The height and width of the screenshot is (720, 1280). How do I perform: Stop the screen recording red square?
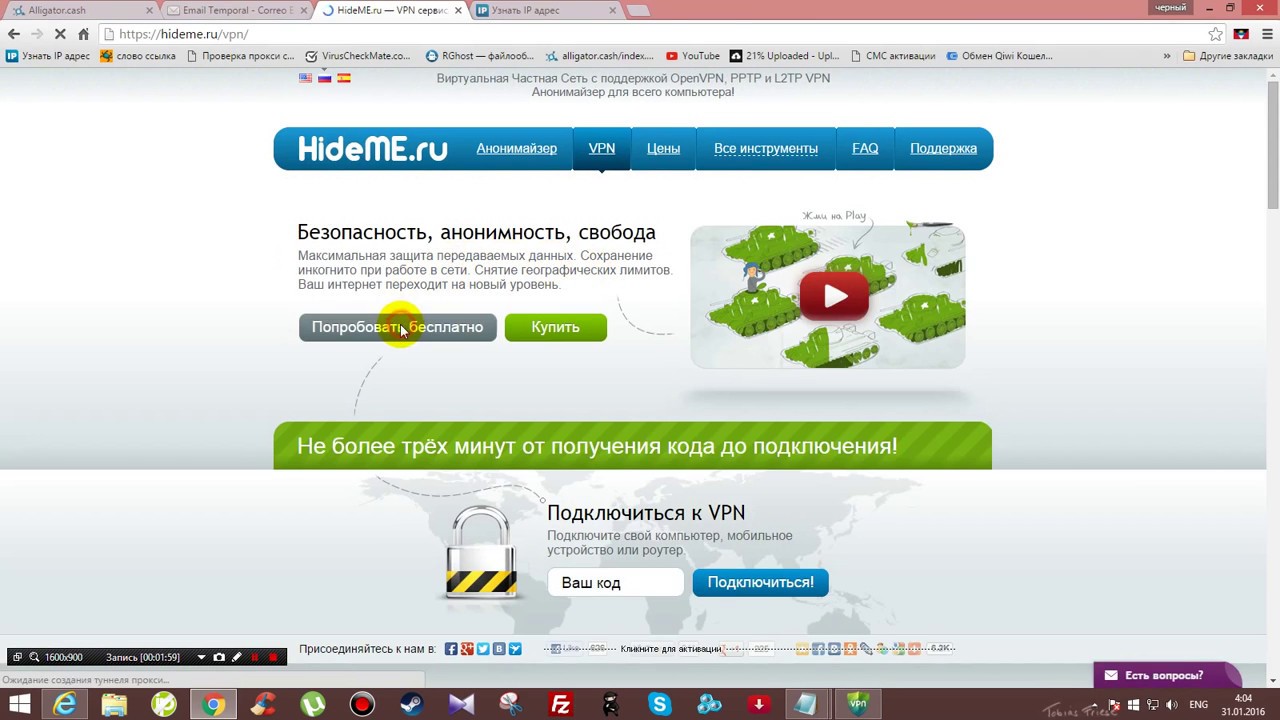pyautogui.click(x=272, y=657)
